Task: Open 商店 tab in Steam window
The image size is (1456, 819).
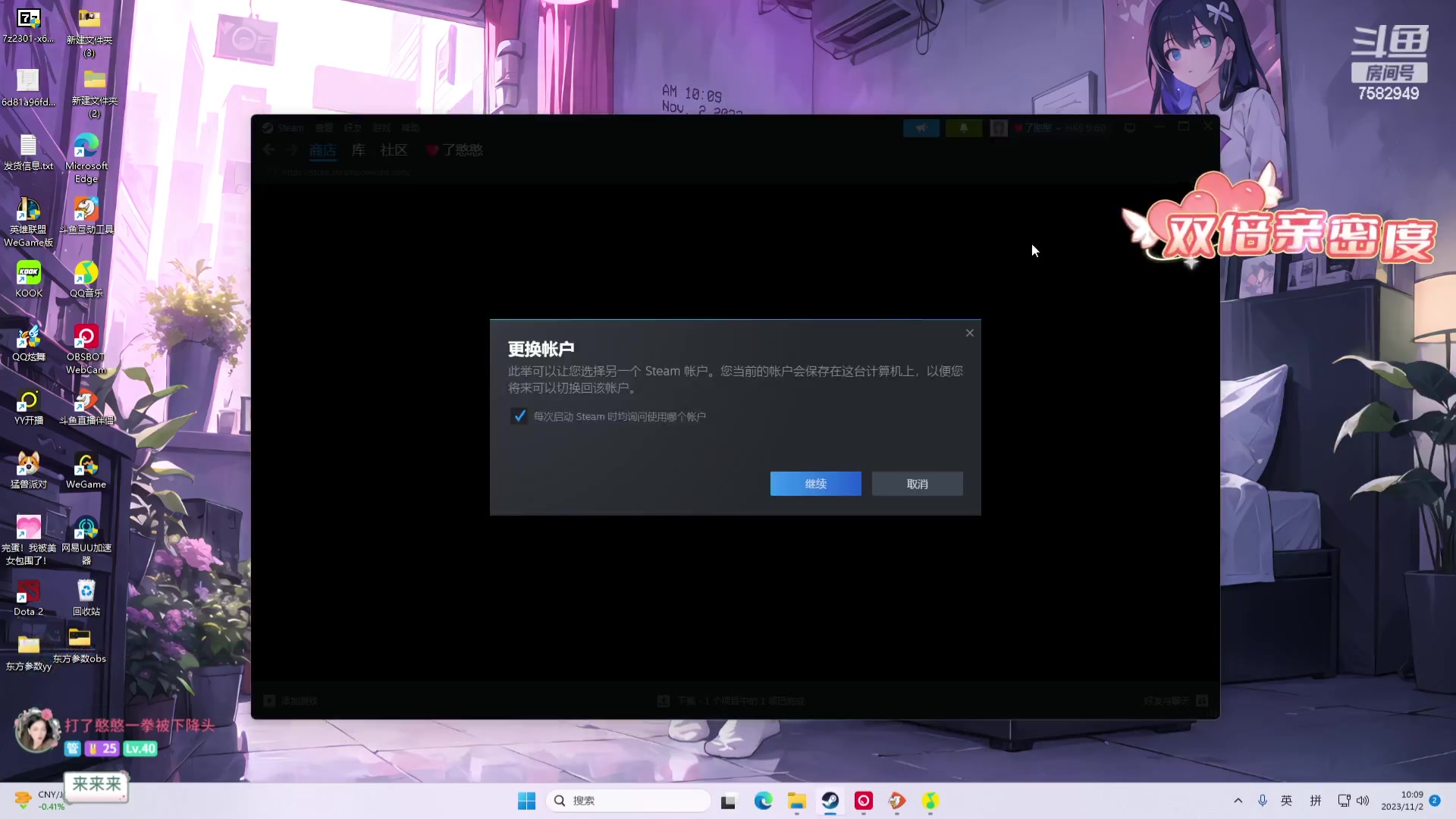Action: tap(322, 150)
